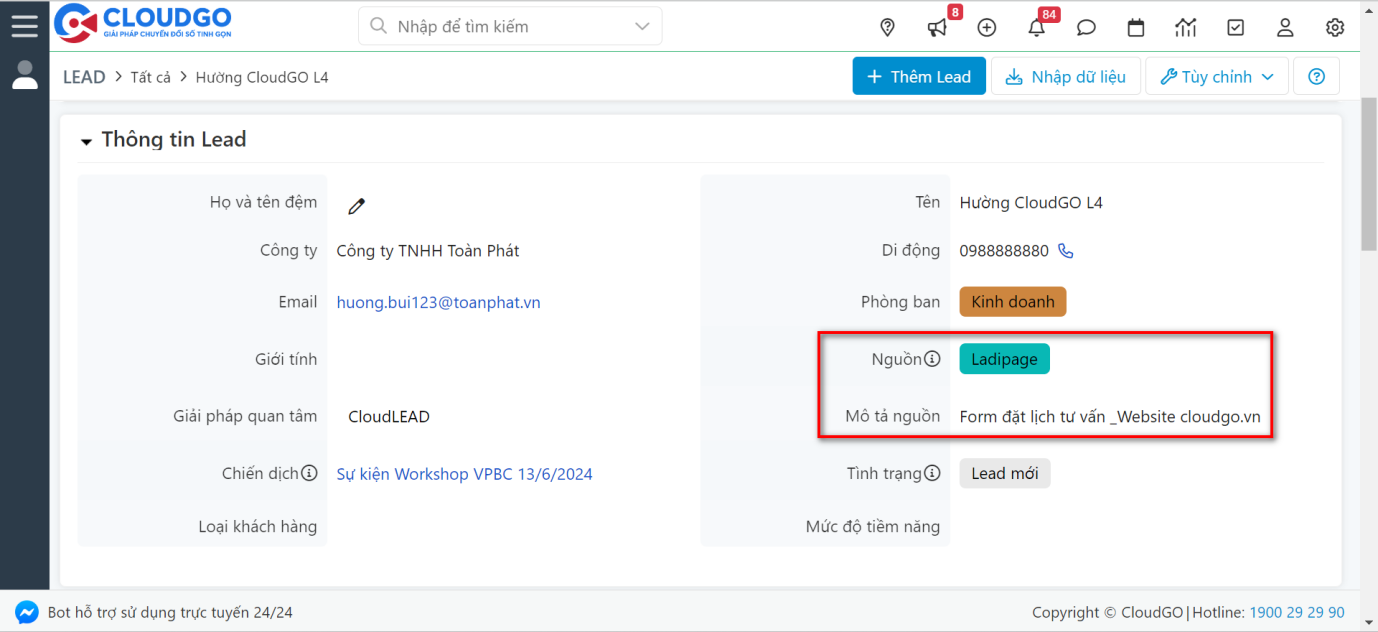Open the settings gear icon

tap(1334, 27)
